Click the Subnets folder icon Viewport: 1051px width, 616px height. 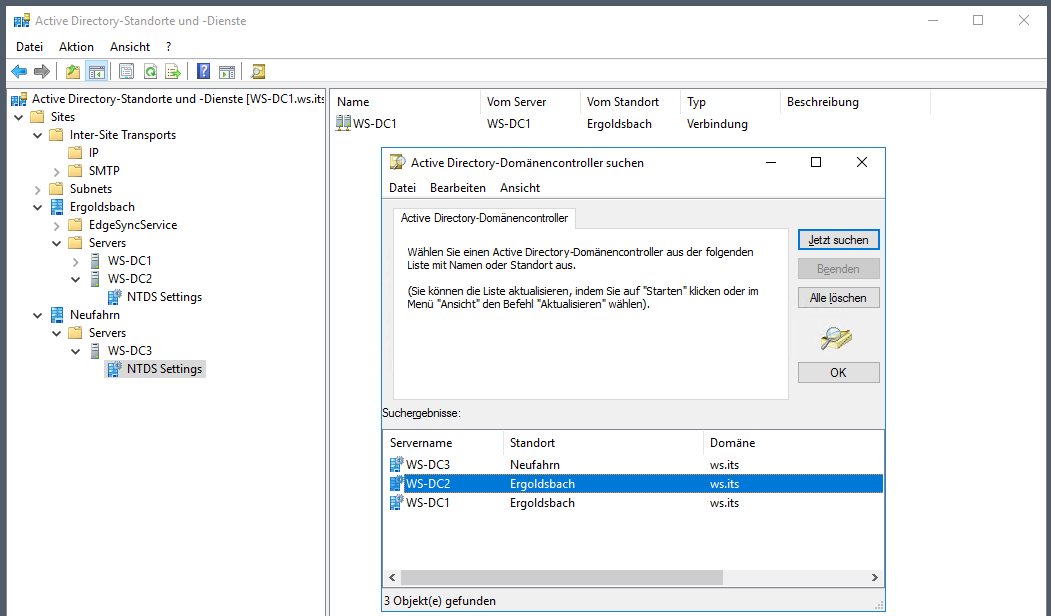(x=56, y=188)
